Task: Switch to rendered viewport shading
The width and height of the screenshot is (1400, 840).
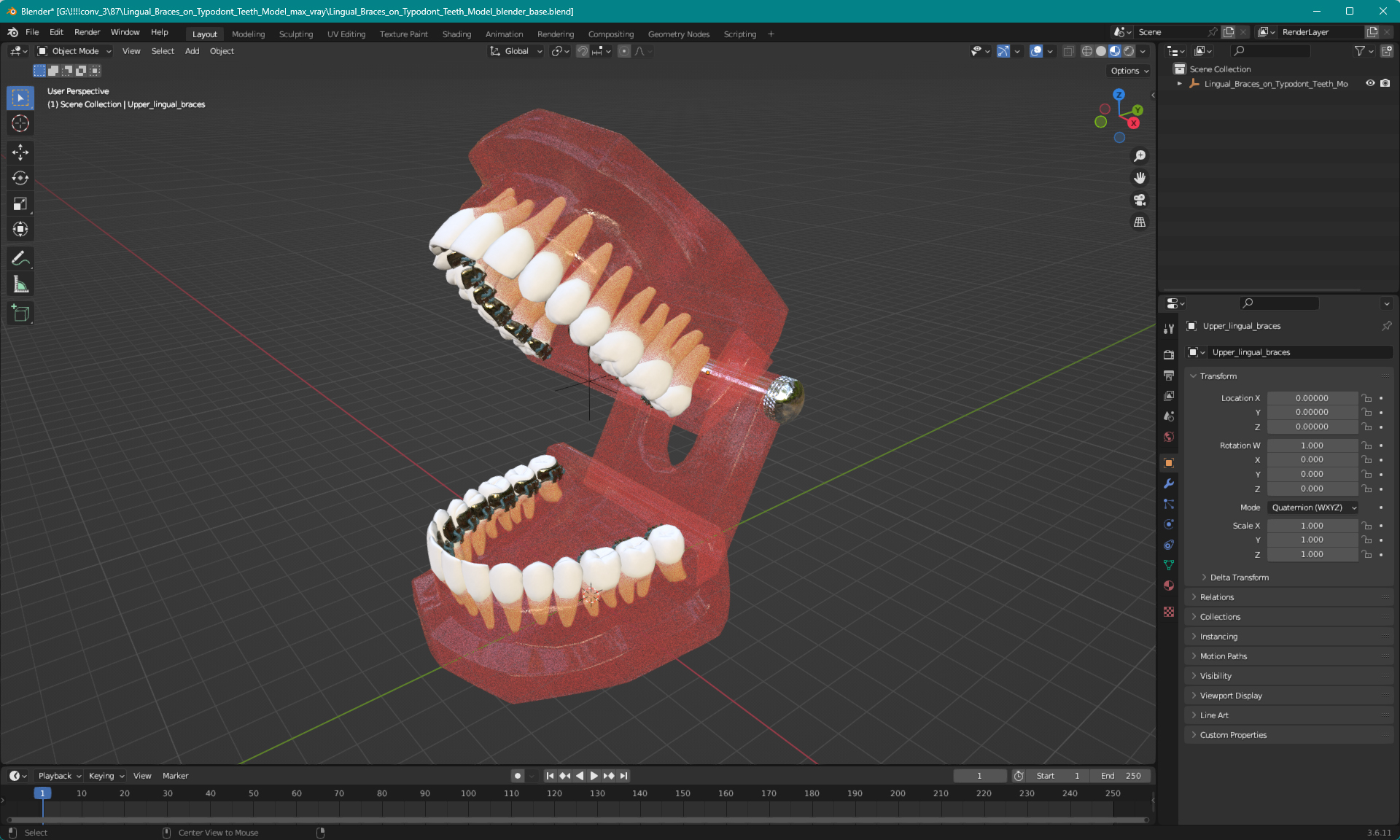Action: (x=1129, y=51)
